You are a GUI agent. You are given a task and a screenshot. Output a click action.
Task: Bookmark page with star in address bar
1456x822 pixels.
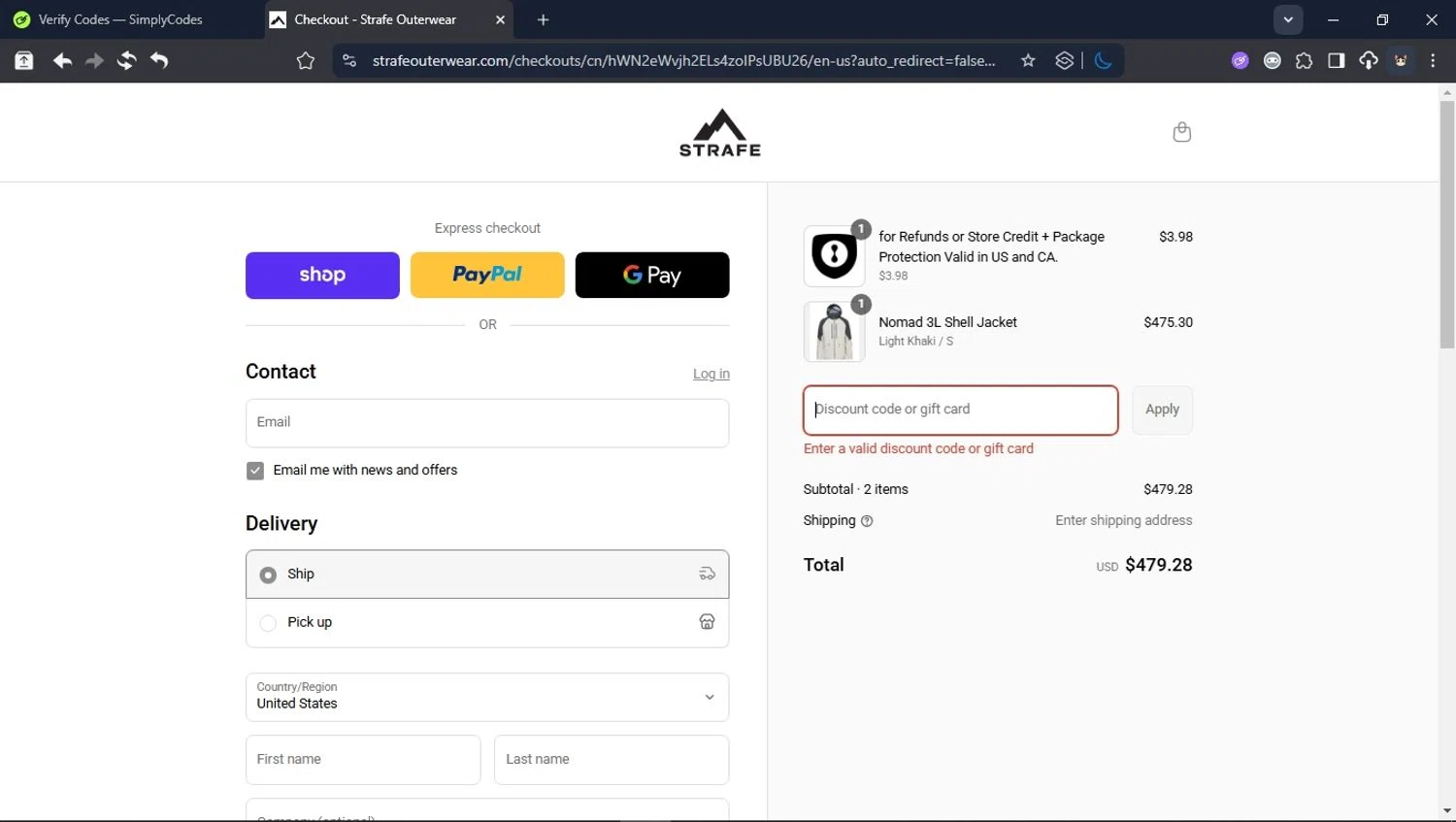(1028, 61)
